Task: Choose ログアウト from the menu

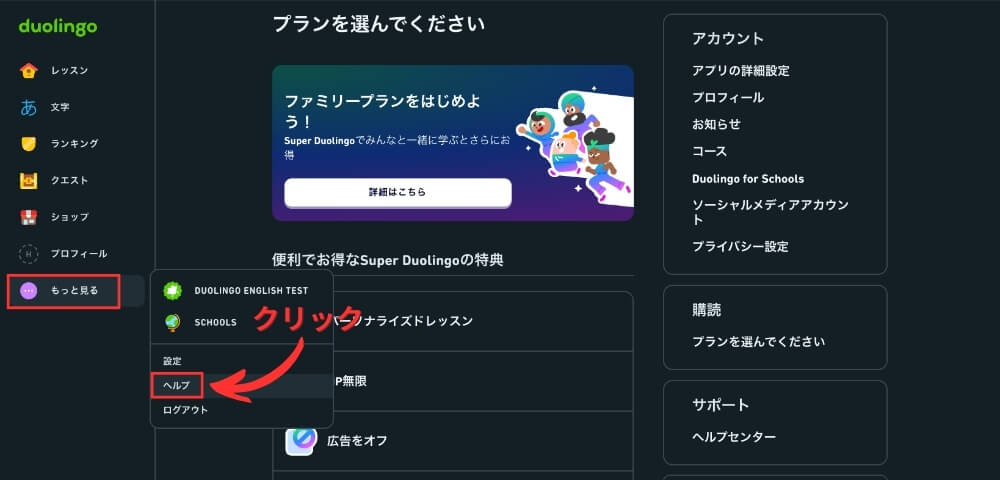Action: click(x=186, y=410)
